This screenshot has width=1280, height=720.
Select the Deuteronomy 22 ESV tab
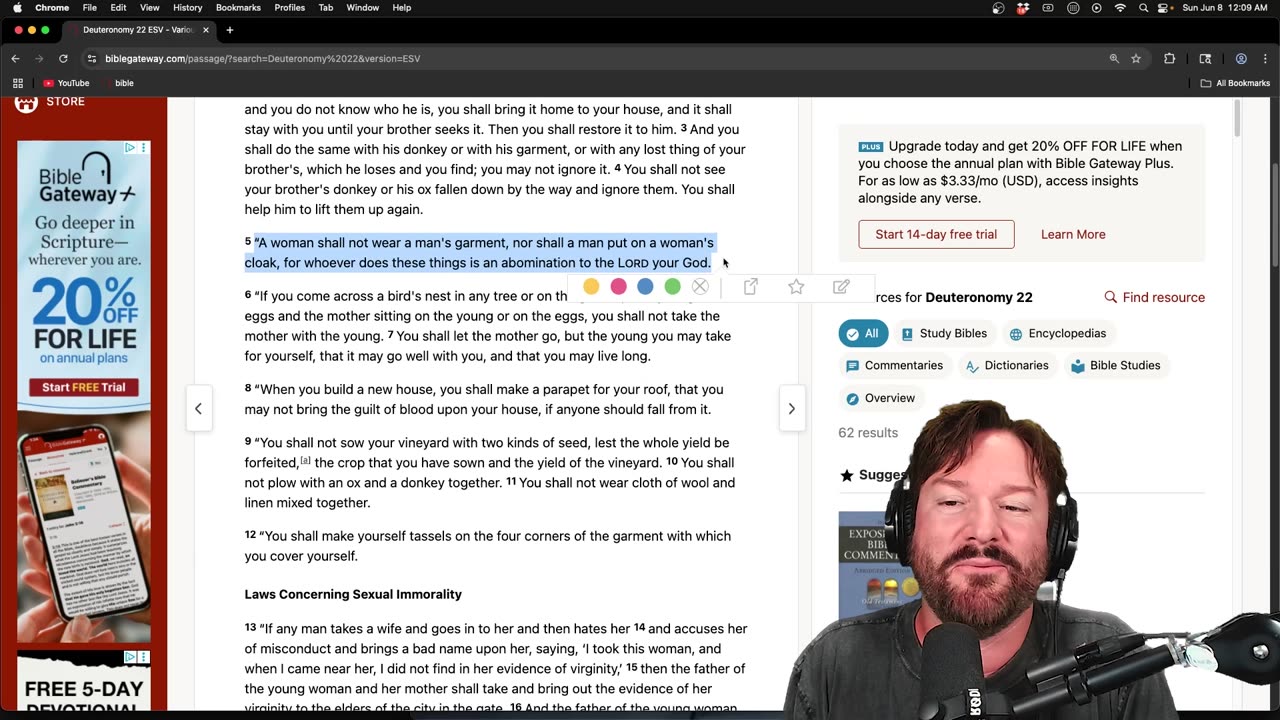tap(138, 30)
